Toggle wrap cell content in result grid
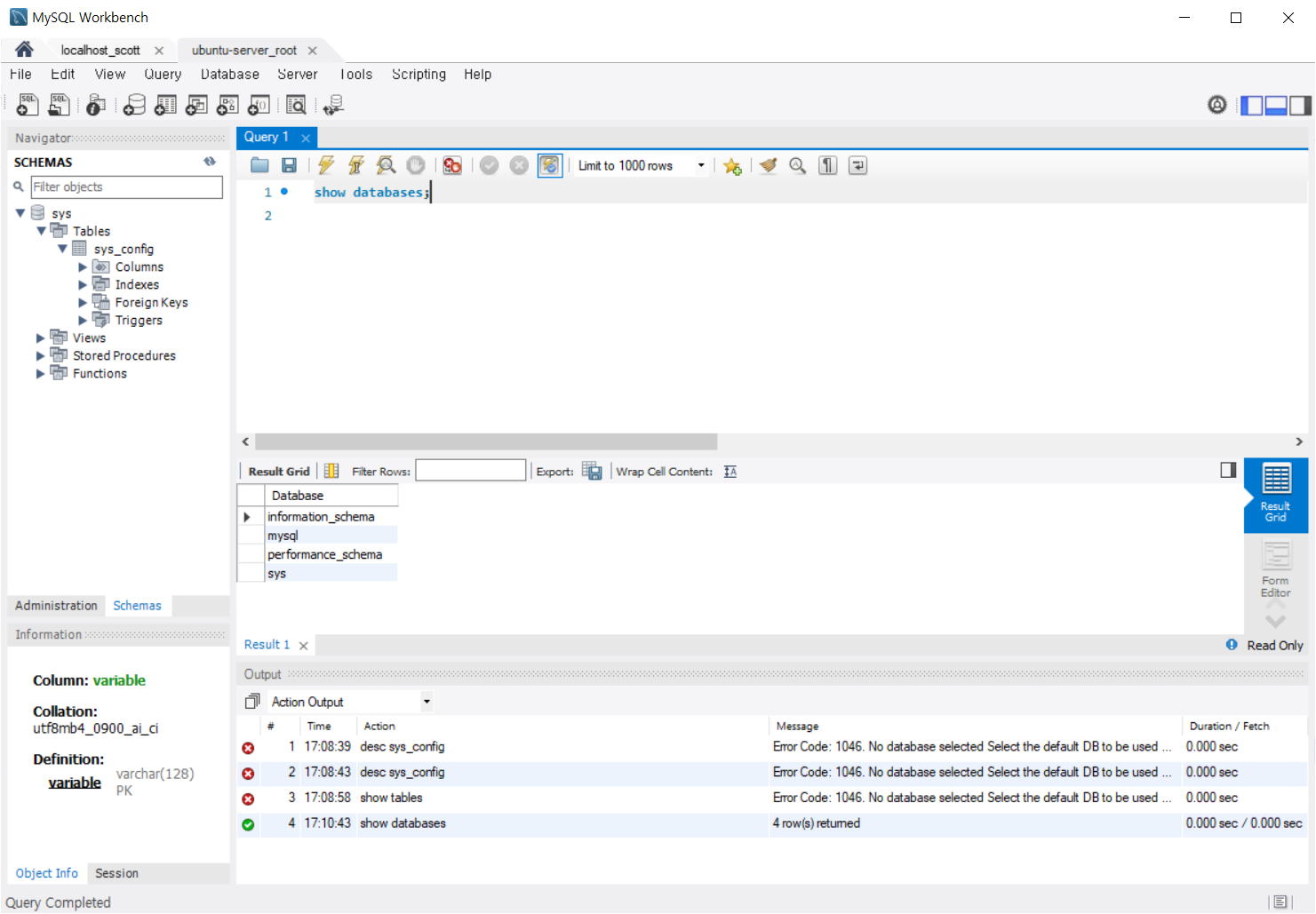1316x914 pixels. (730, 472)
